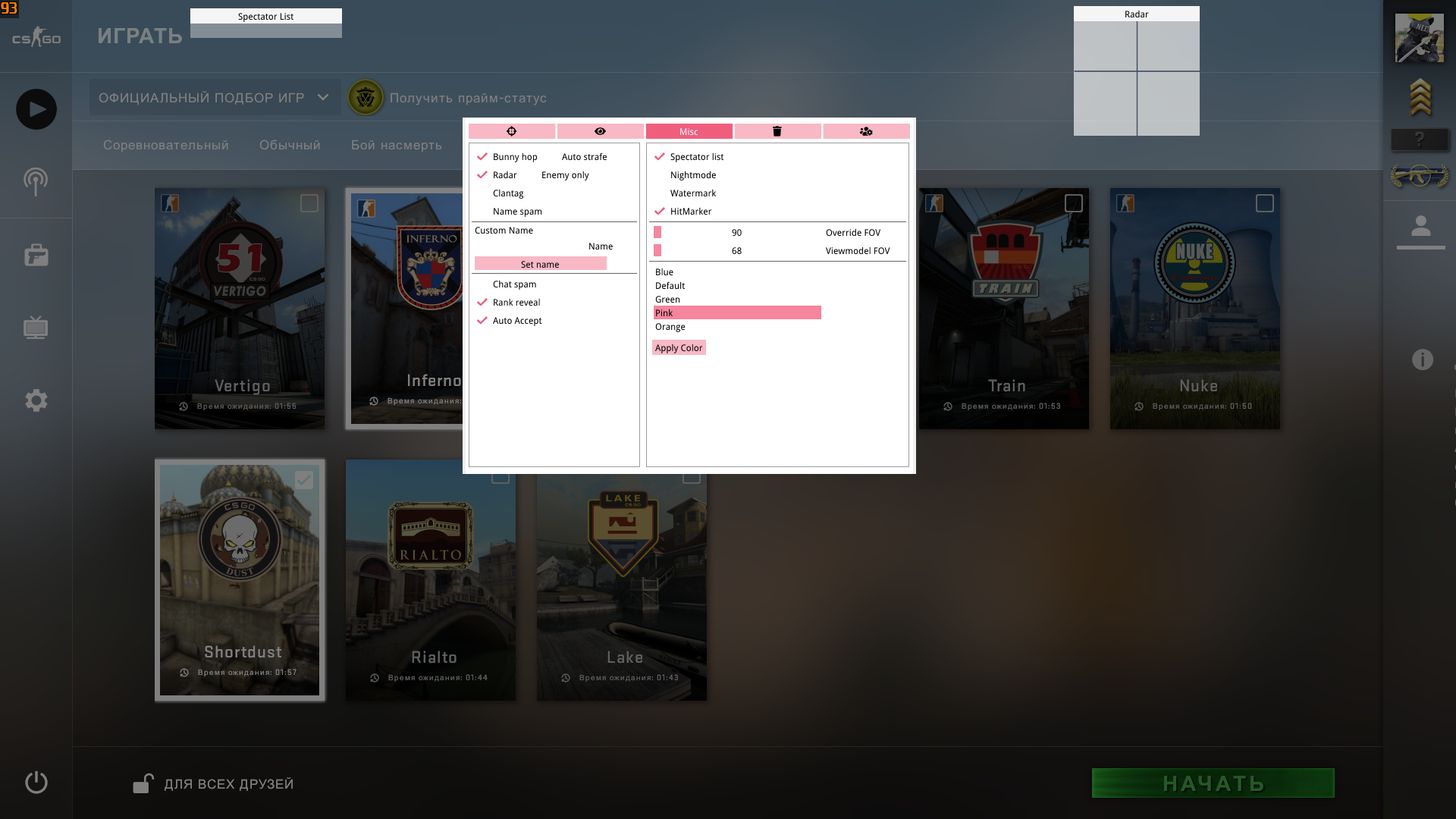Image resolution: width=1456 pixels, height=819 pixels.
Task: Select Blue in the color list
Action: [x=664, y=272]
